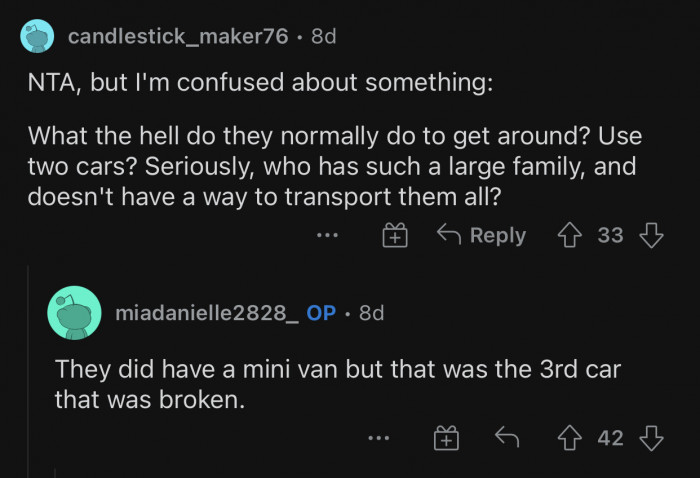Open miadanielle2828_'s avatar
This screenshot has height=478, width=700.
(x=74, y=313)
